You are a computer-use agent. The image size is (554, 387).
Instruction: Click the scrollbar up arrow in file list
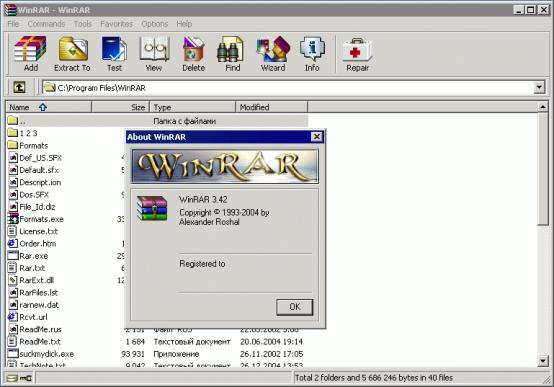click(x=543, y=106)
